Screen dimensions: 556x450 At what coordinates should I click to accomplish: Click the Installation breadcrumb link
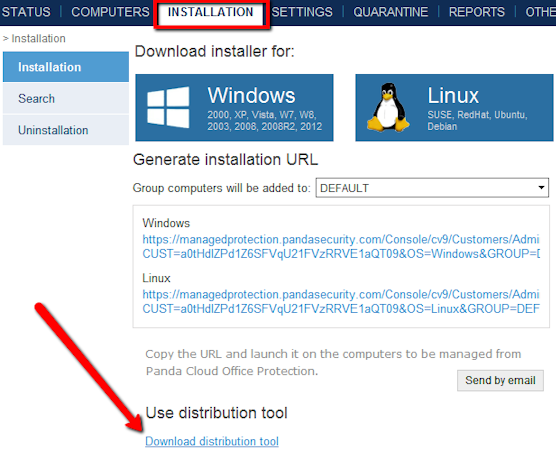pos(38,38)
